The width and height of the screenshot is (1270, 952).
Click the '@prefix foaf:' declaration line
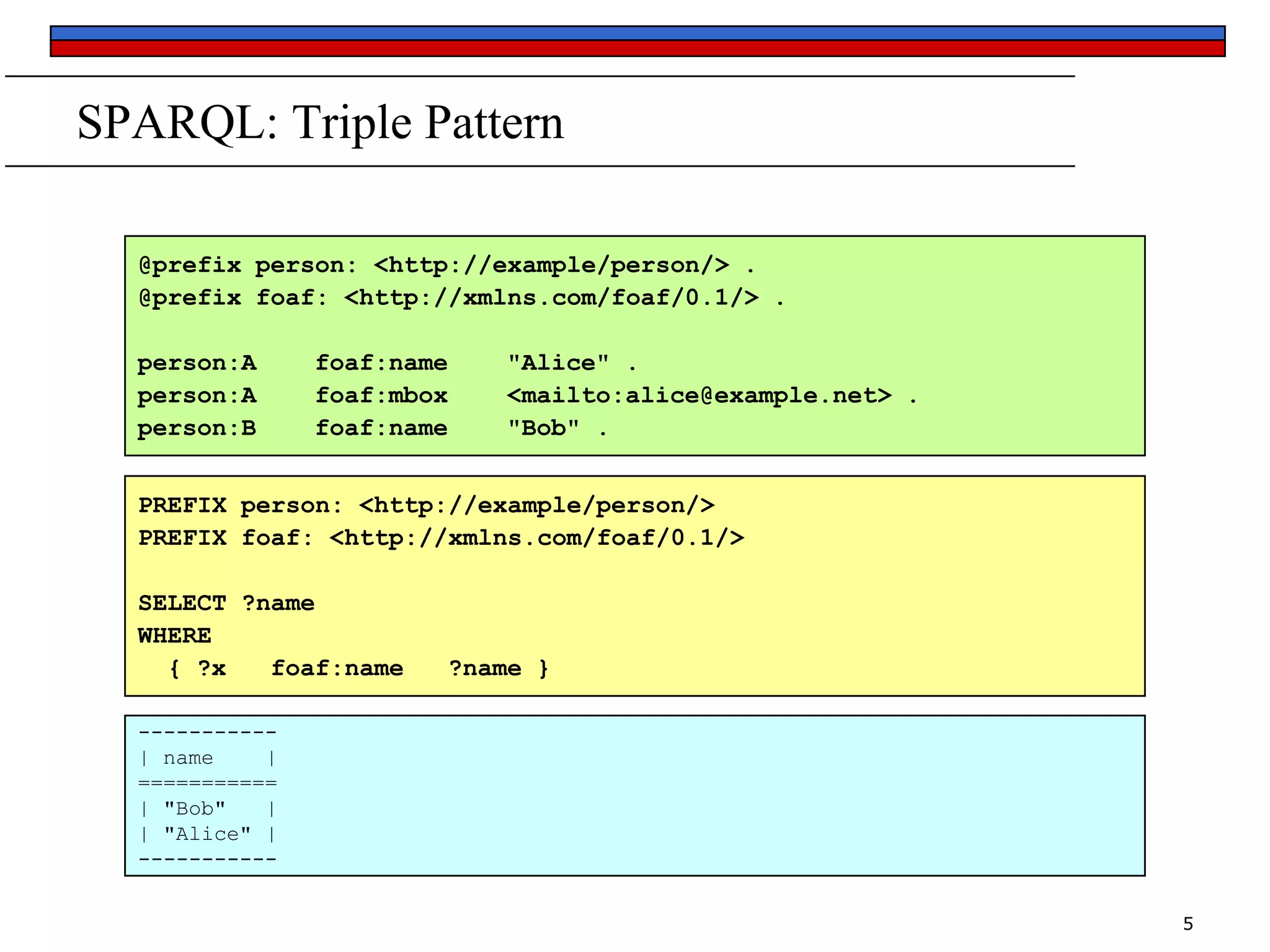[462, 298]
